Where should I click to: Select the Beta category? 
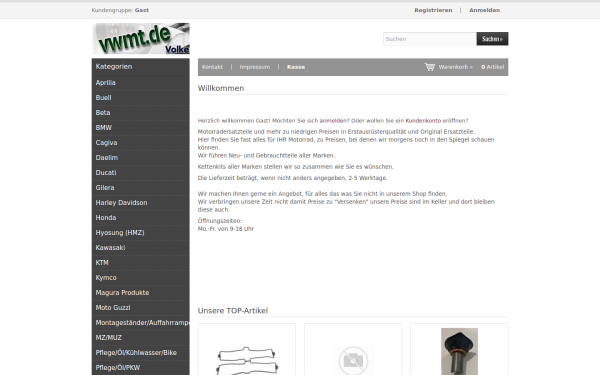tap(140, 112)
